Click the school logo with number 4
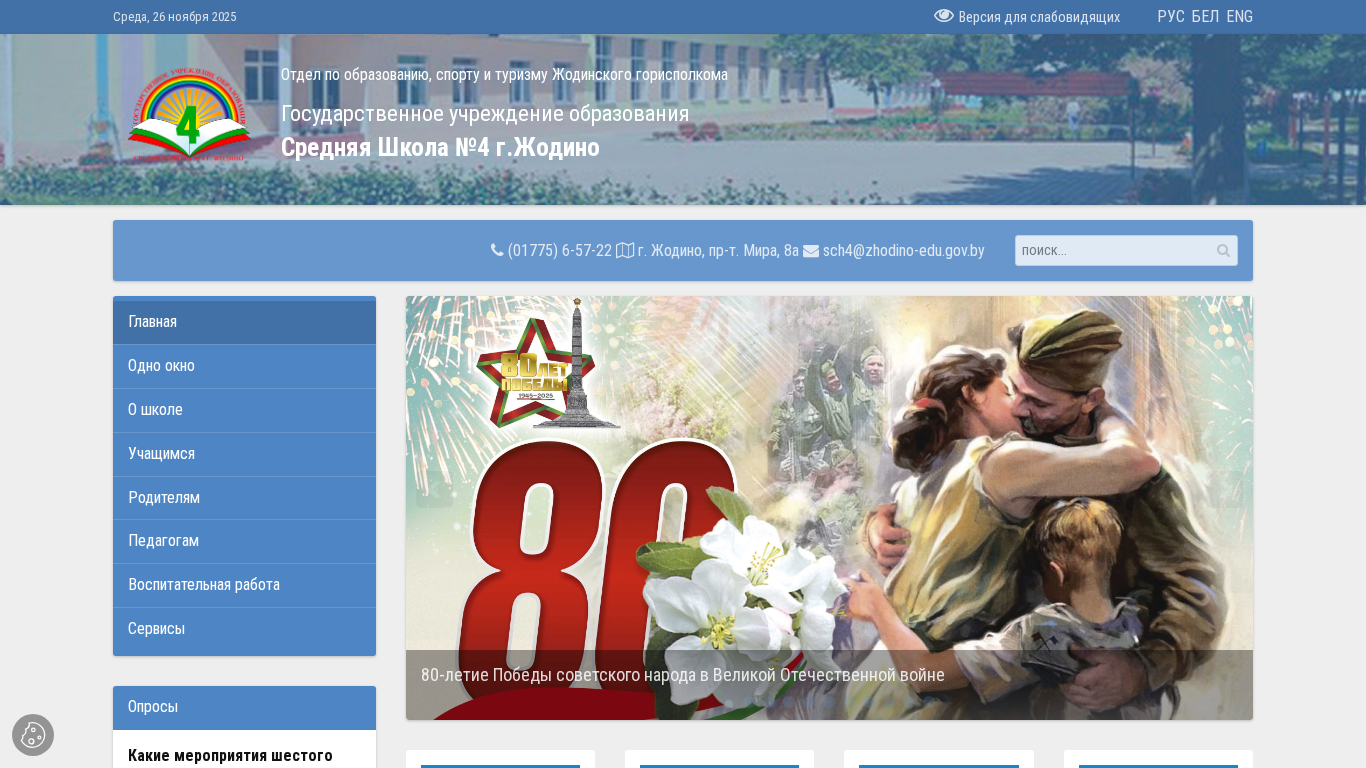The height and width of the screenshot is (768, 1366). (x=189, y=115)
